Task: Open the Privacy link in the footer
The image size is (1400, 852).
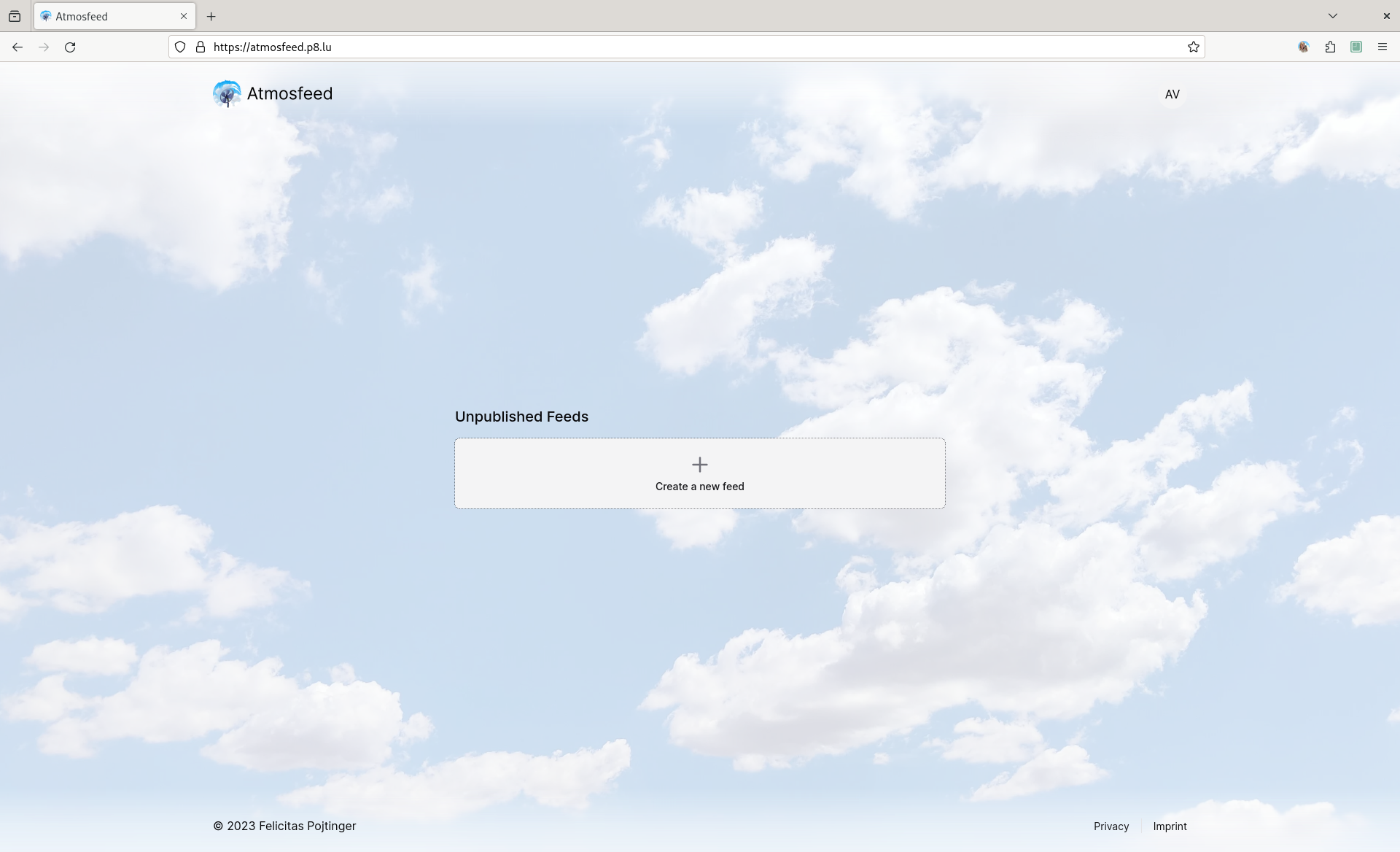Action: click(1111, 826)
